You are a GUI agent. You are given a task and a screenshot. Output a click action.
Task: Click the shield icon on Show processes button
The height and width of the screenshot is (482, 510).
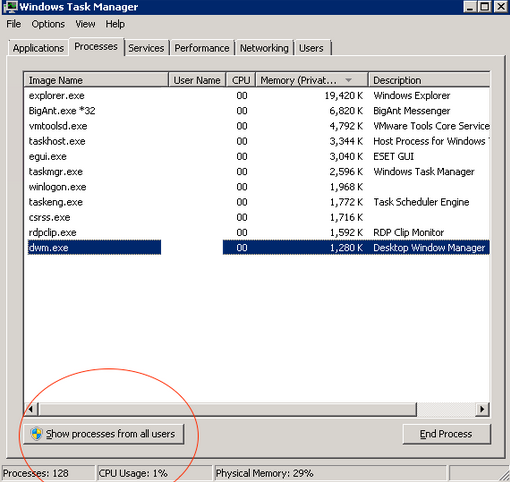36,434
